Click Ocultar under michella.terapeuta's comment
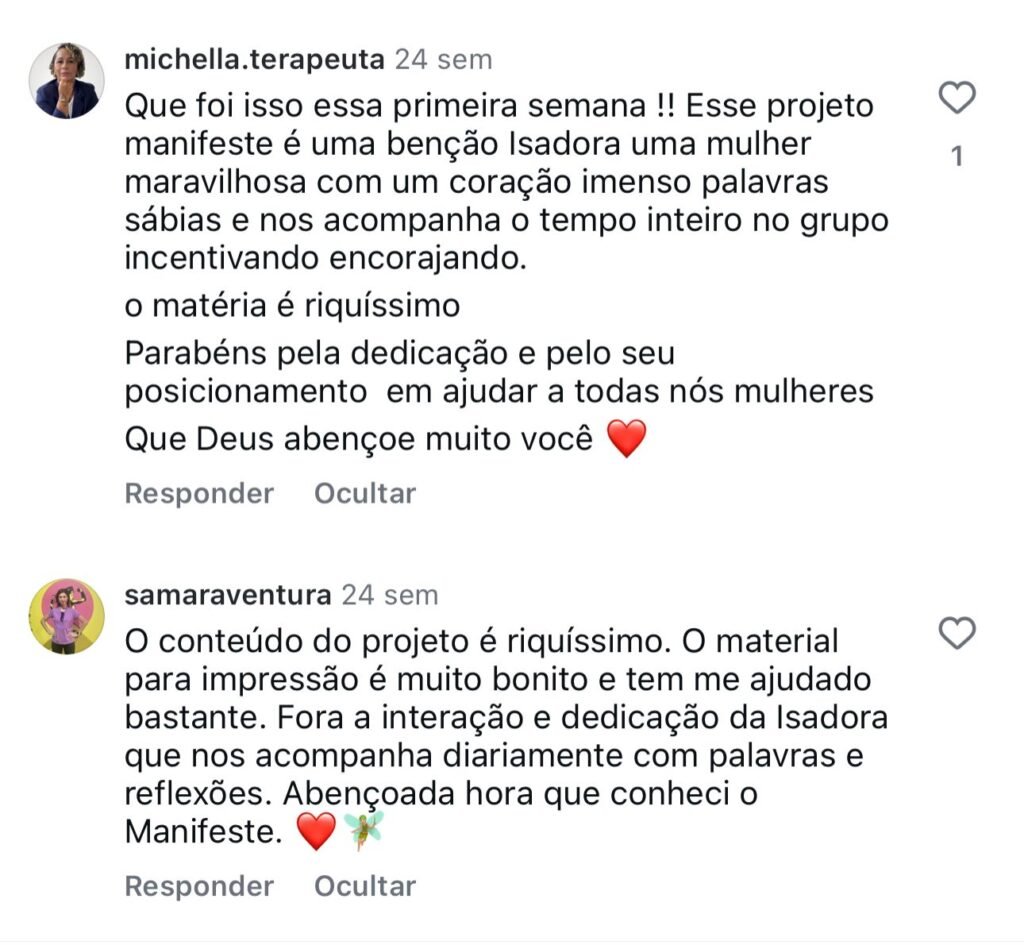 click(365, 493)
